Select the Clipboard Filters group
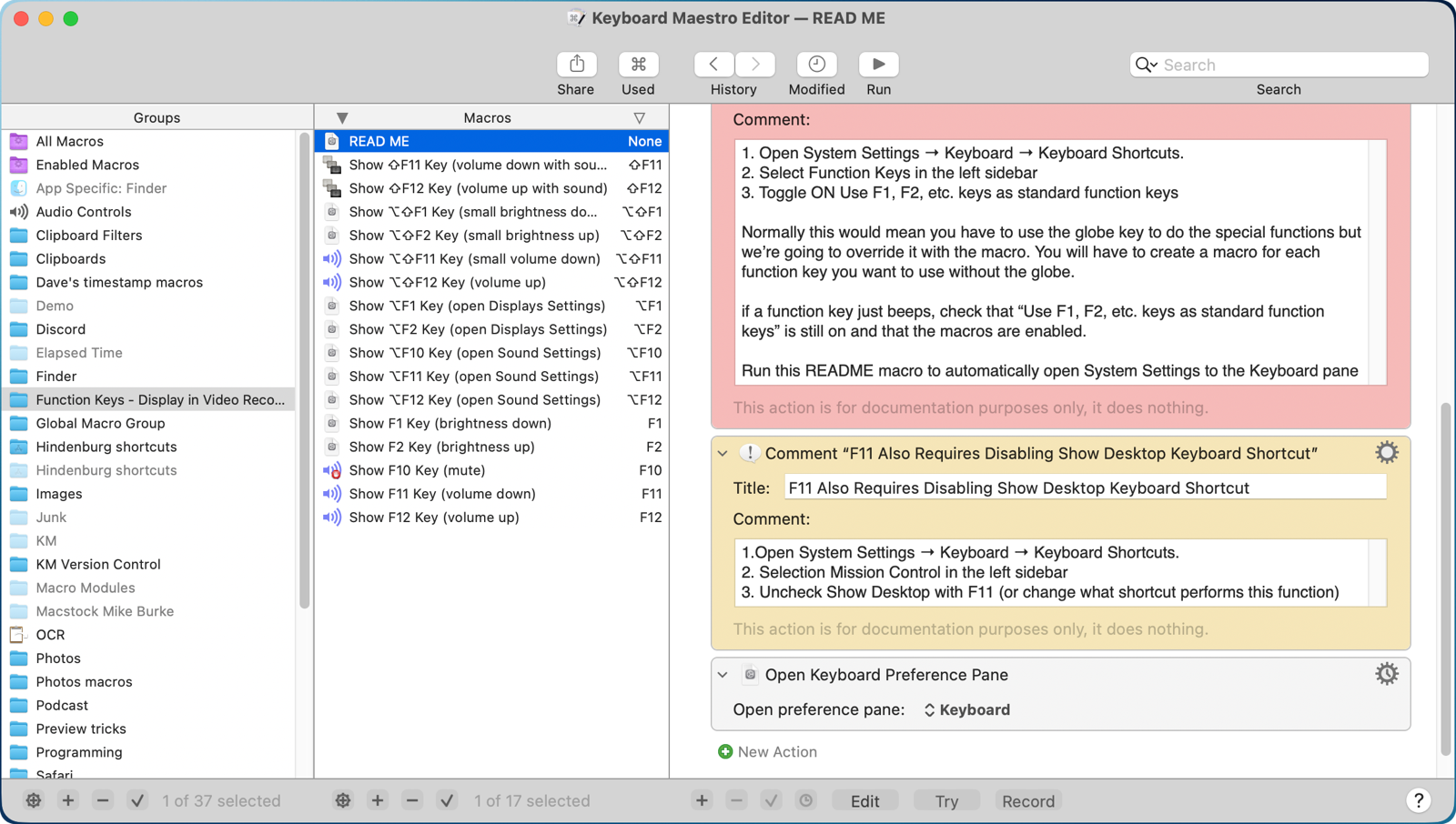This screenshot has height=824, width=1456. point(150,235)
